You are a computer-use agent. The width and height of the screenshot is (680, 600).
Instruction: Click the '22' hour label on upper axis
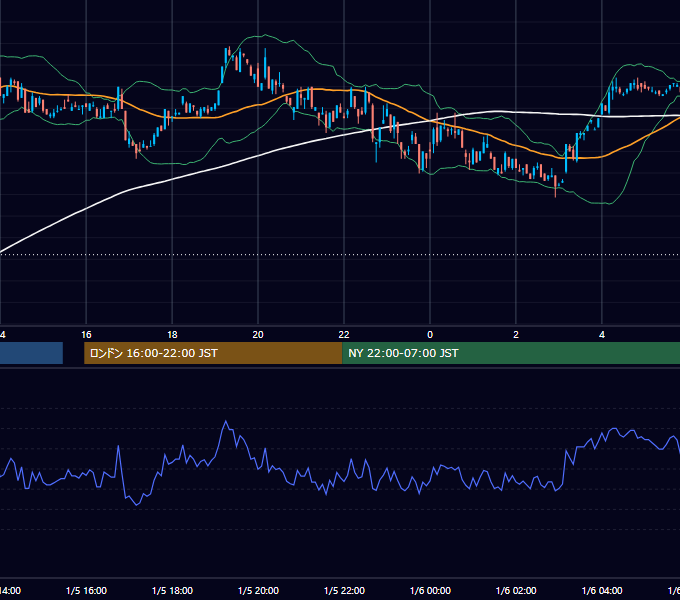point(344,335)
